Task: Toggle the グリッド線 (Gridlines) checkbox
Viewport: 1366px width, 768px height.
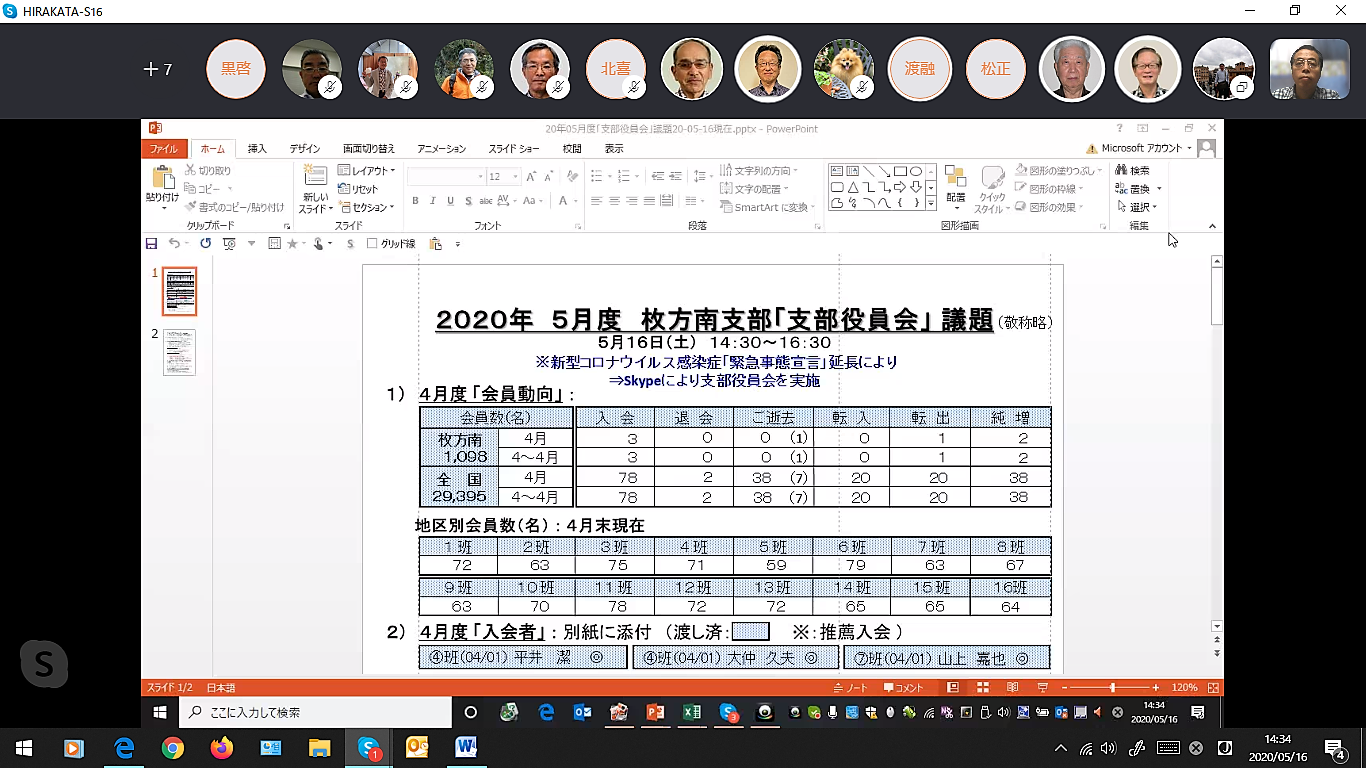Action: [373, 244]
